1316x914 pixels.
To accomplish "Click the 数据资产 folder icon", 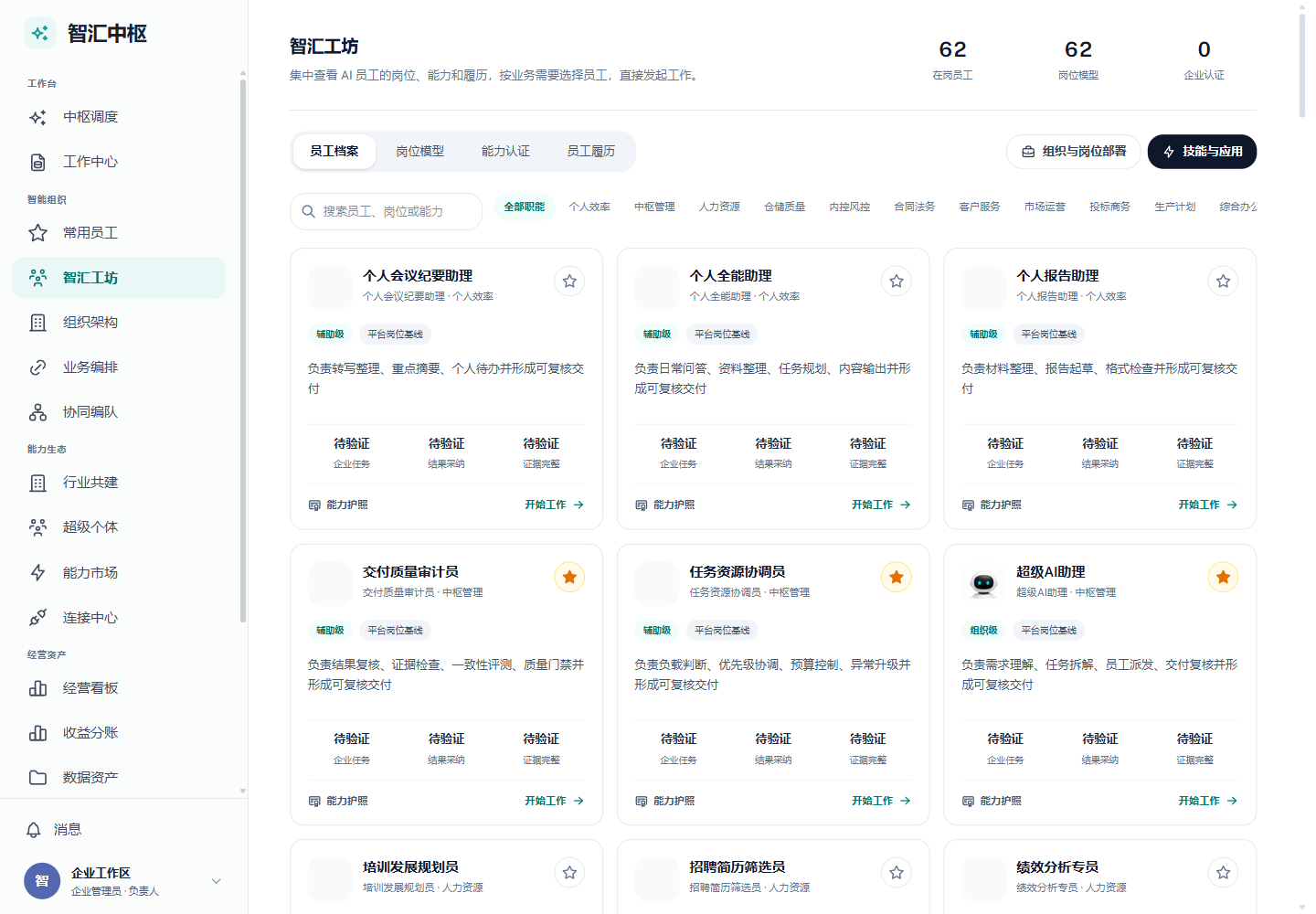I will point(37,778).
